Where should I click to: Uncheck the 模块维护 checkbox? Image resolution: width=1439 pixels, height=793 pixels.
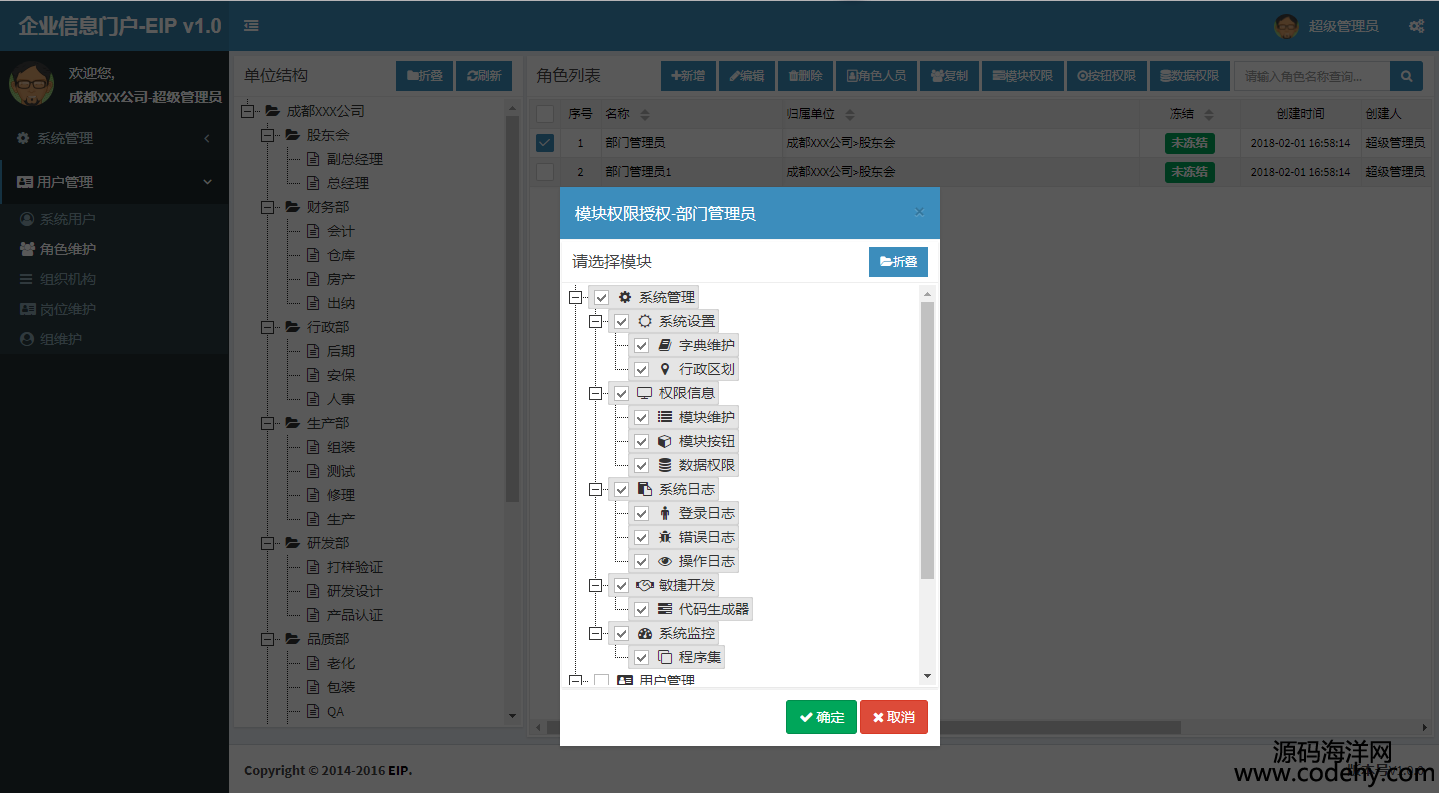[x=641, y=417]
